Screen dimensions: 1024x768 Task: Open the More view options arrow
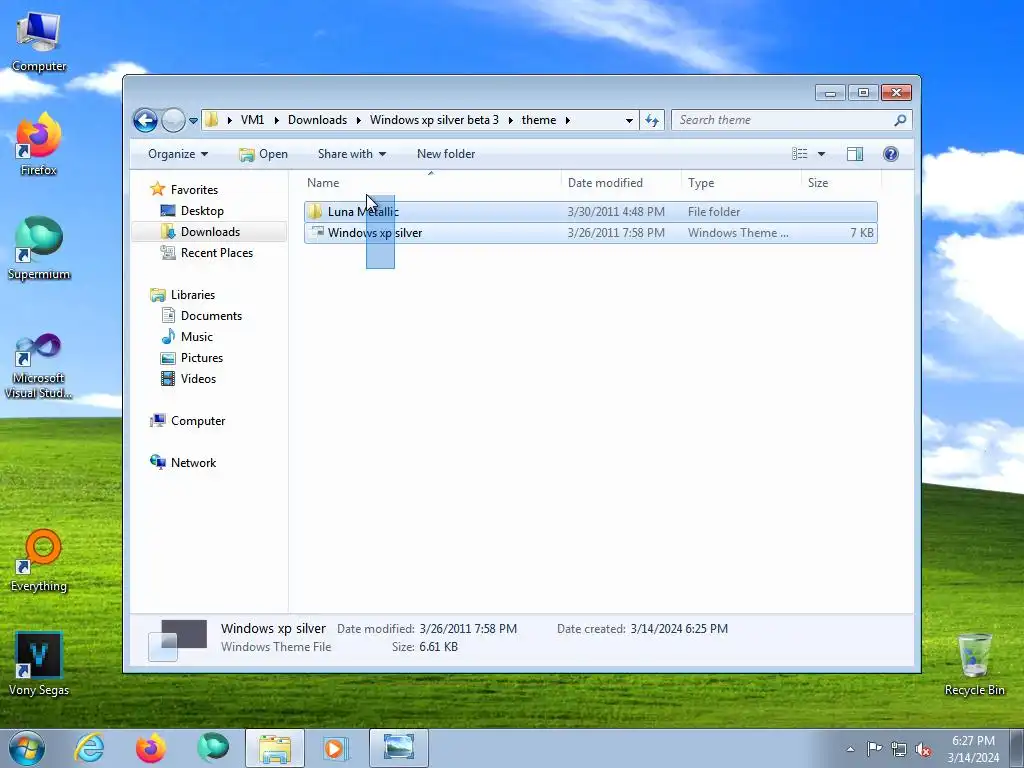pyautogui.click(x=822, y=154)
